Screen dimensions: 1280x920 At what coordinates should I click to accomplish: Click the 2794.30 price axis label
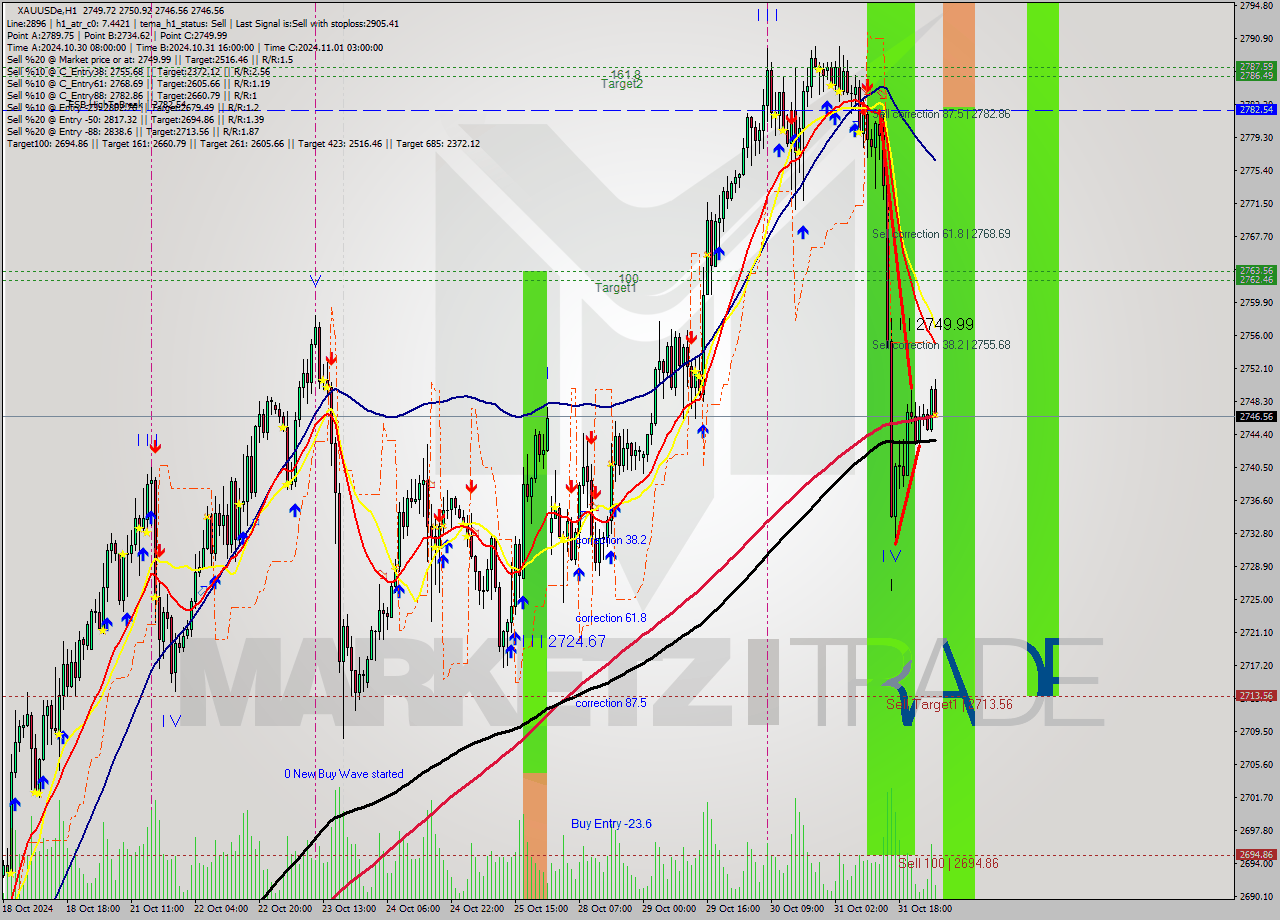(x=1256, y=6)
